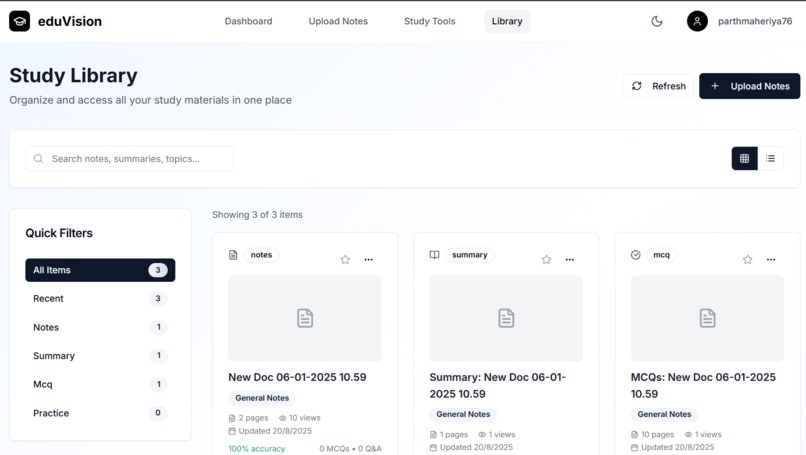Select the Recent quick filter
This screenshot has height=455, width=806.
(100, 298)
